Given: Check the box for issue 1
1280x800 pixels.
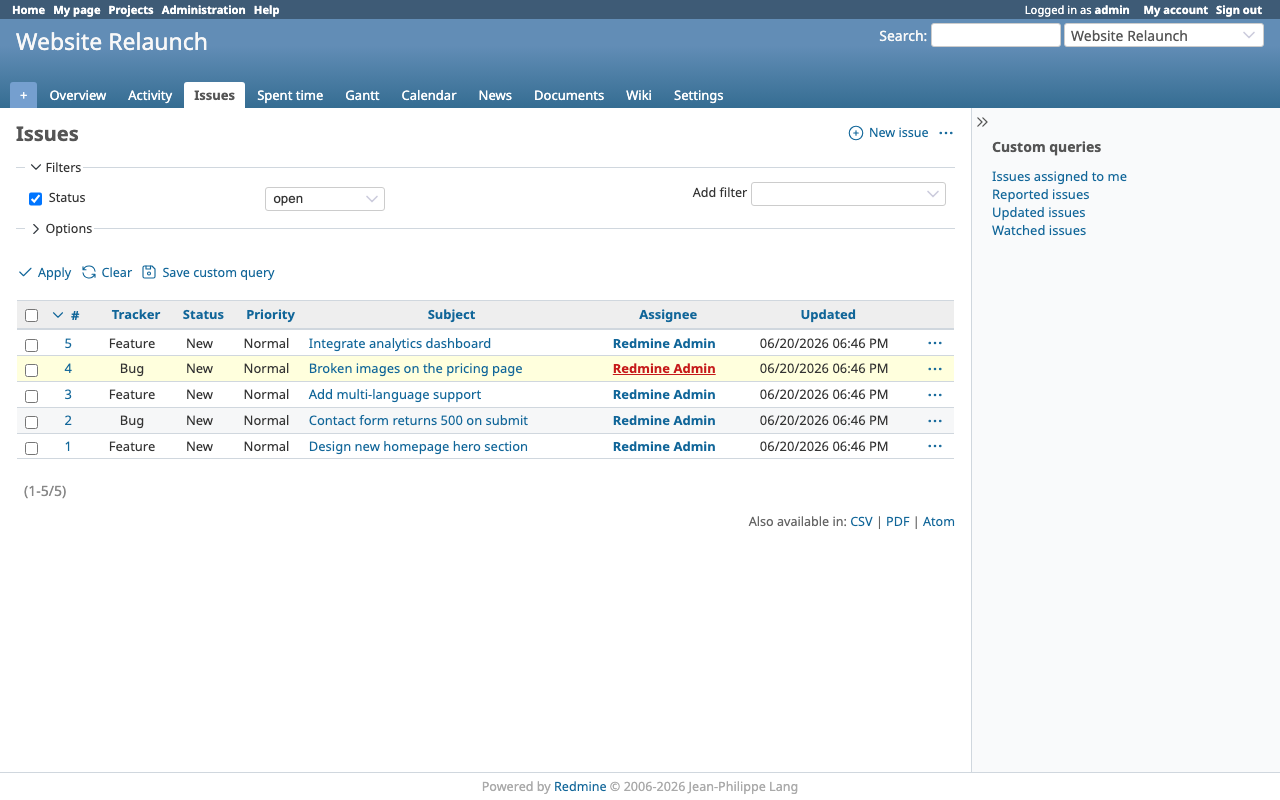Looking at the screenshot, I should tap(32, 448).
